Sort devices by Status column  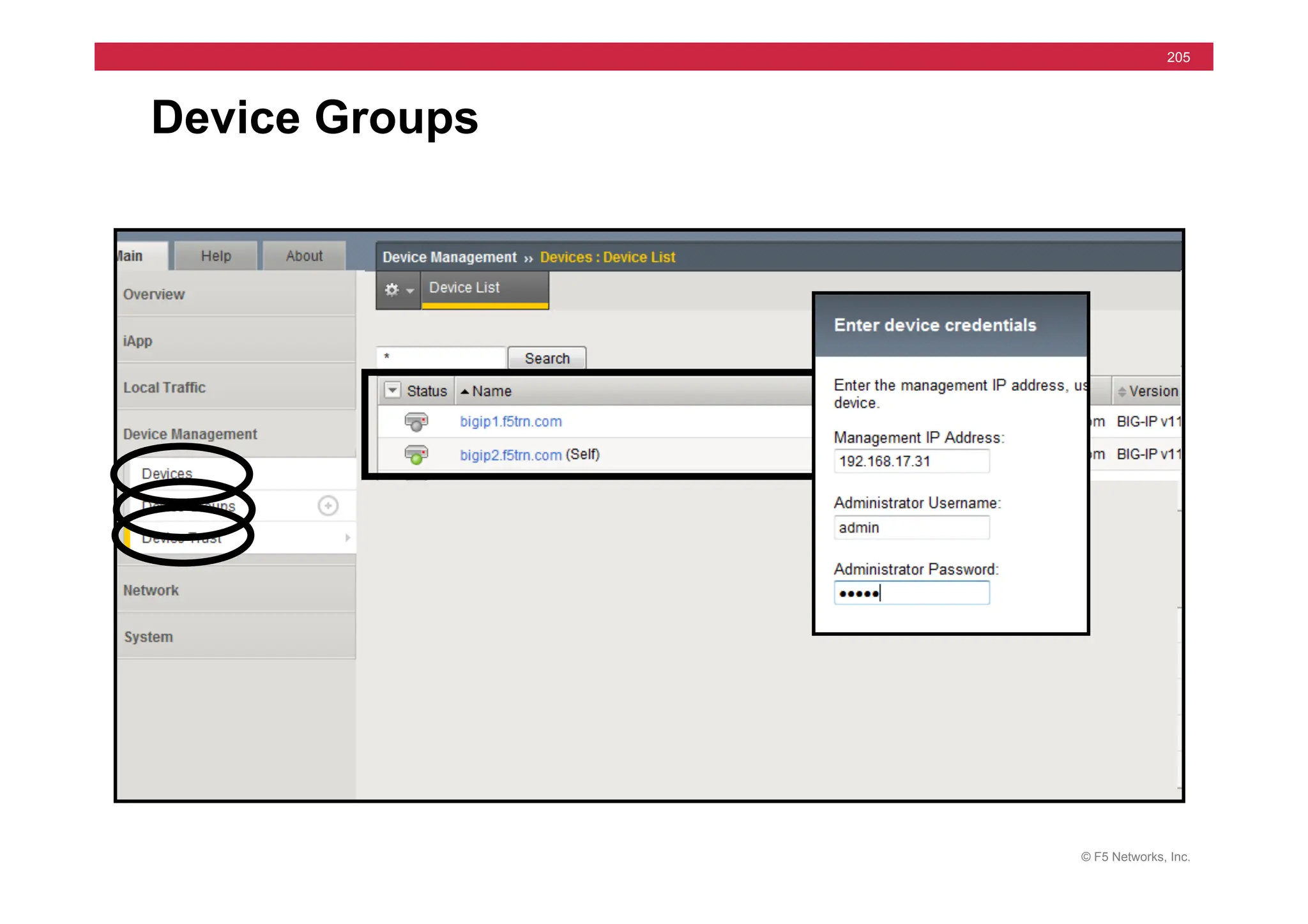[x=427, y=391]
